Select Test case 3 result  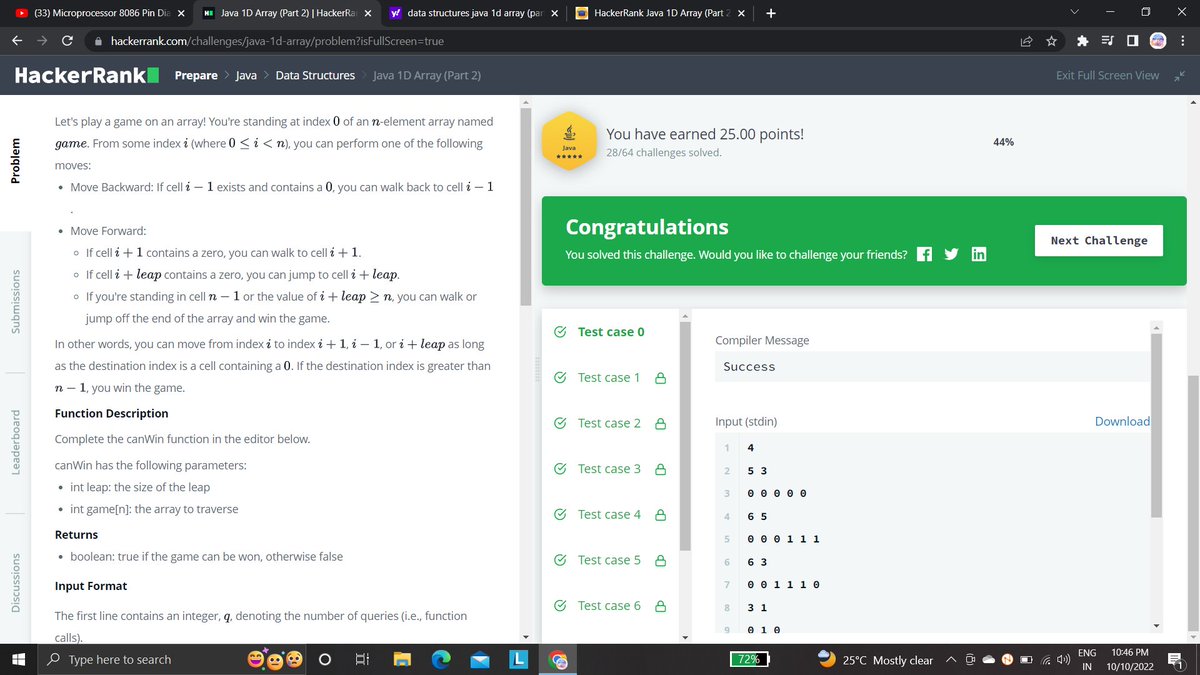point(610,469)
